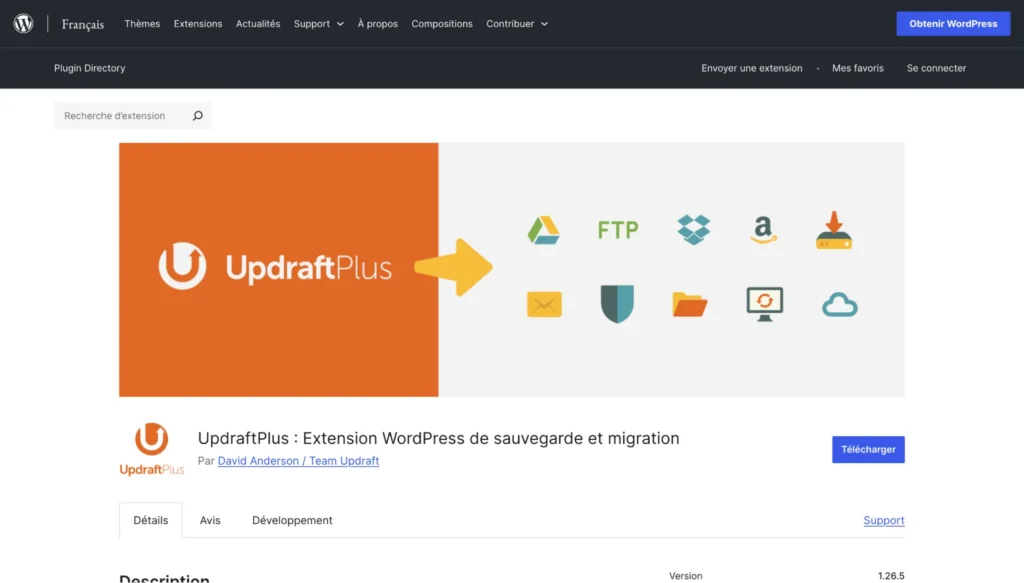
Task: Click the yellow arrow in banner
Action: point(453,267)
